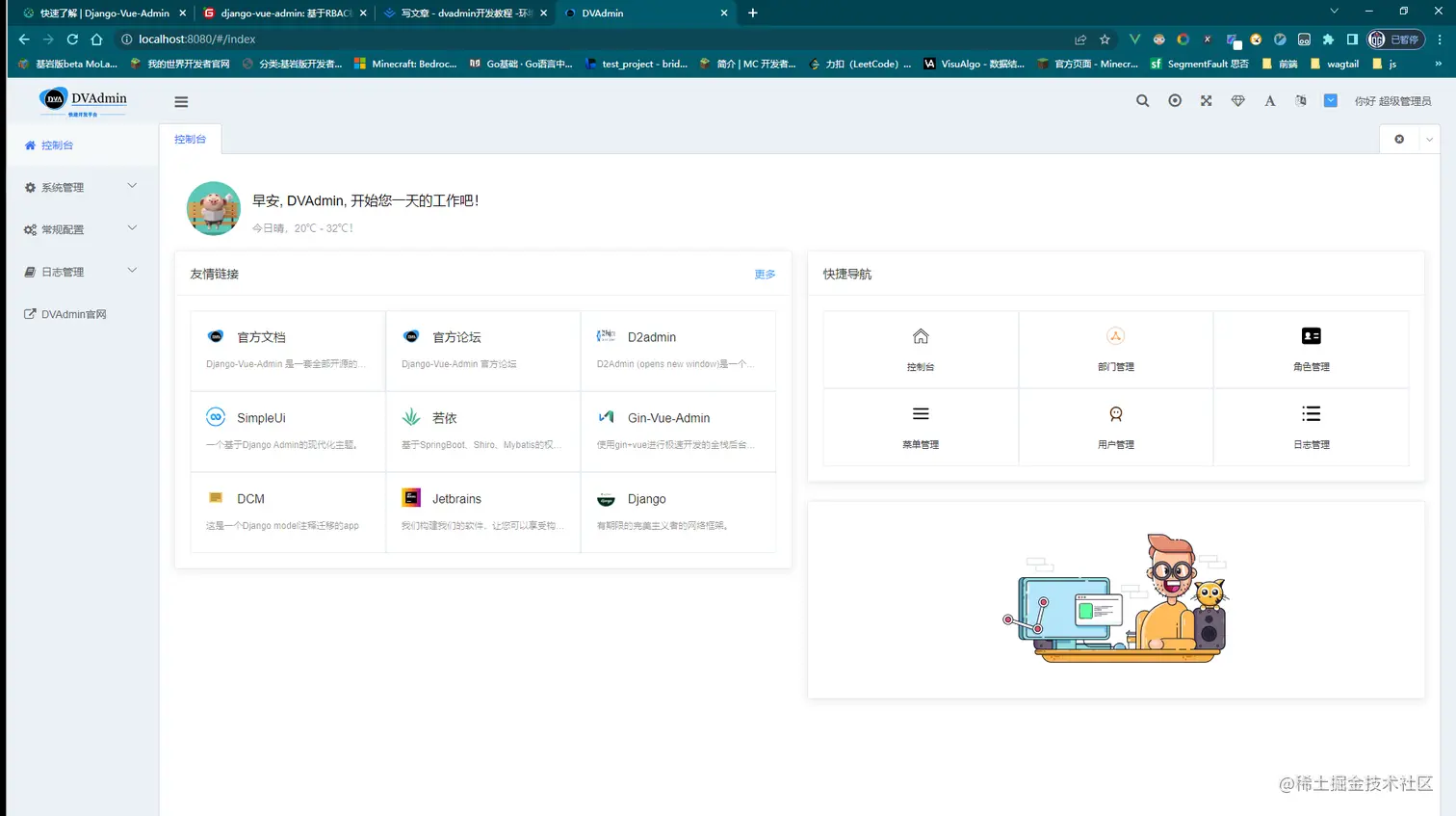The width and height of the screenshot is (1456, 816).
Task: Open the Django link card
Action: coord(678,513)
